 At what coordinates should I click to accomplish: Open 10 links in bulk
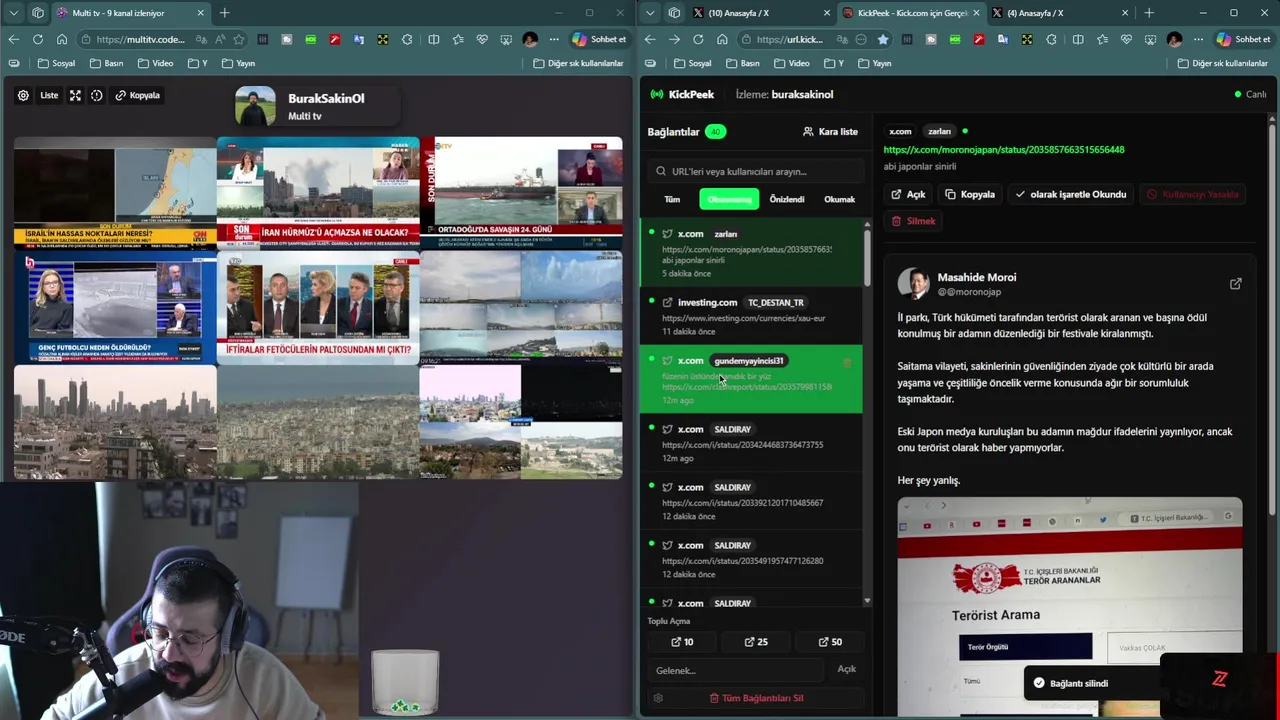coord(683,642)
